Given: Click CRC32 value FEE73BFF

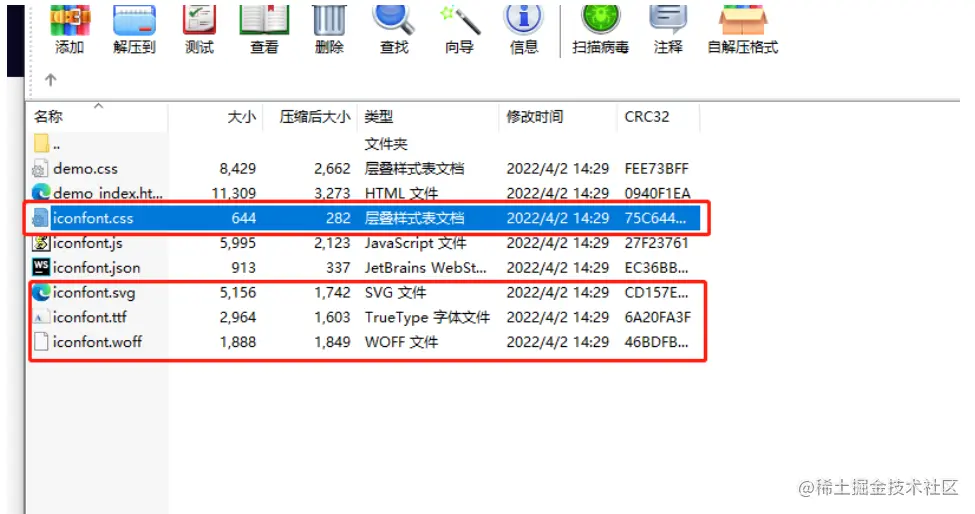Looking at the screenshot, I should (657, 168).
